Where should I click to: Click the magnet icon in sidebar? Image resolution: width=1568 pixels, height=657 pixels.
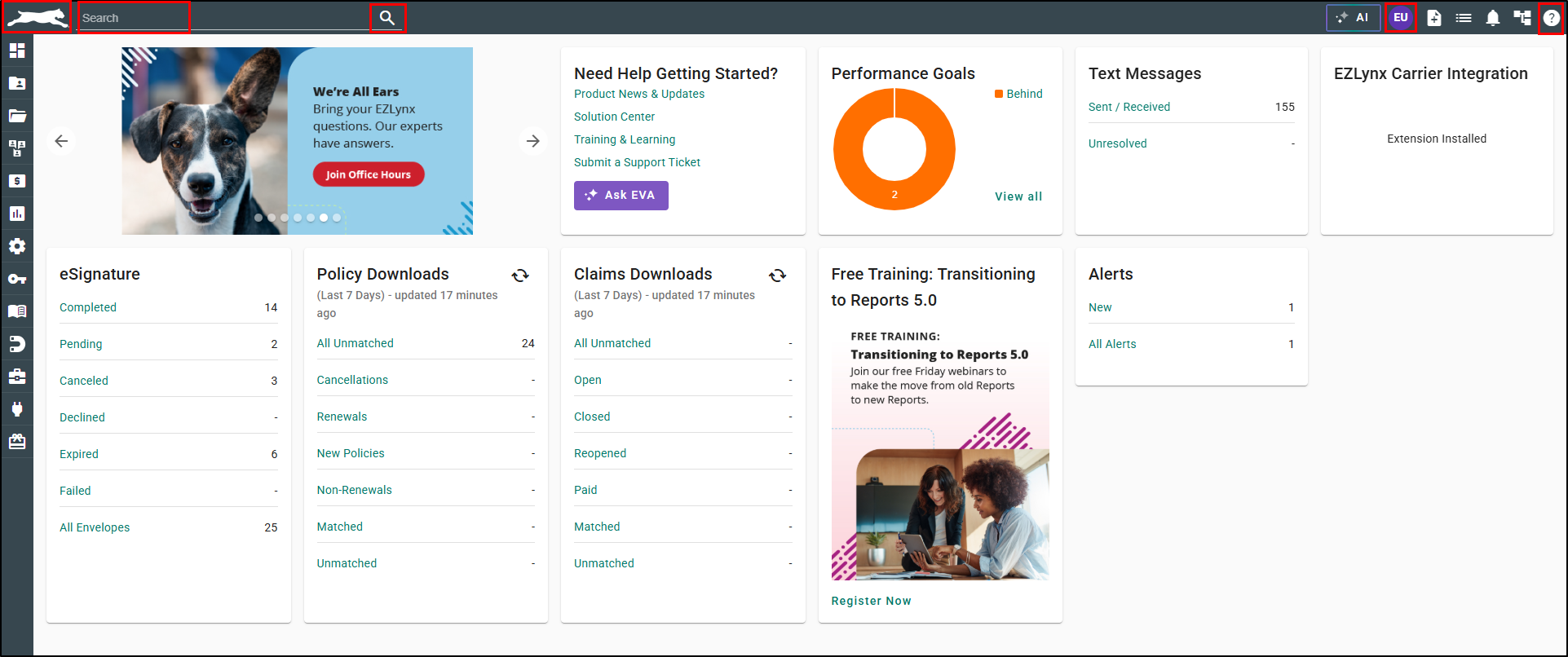[x=17, y=344]
